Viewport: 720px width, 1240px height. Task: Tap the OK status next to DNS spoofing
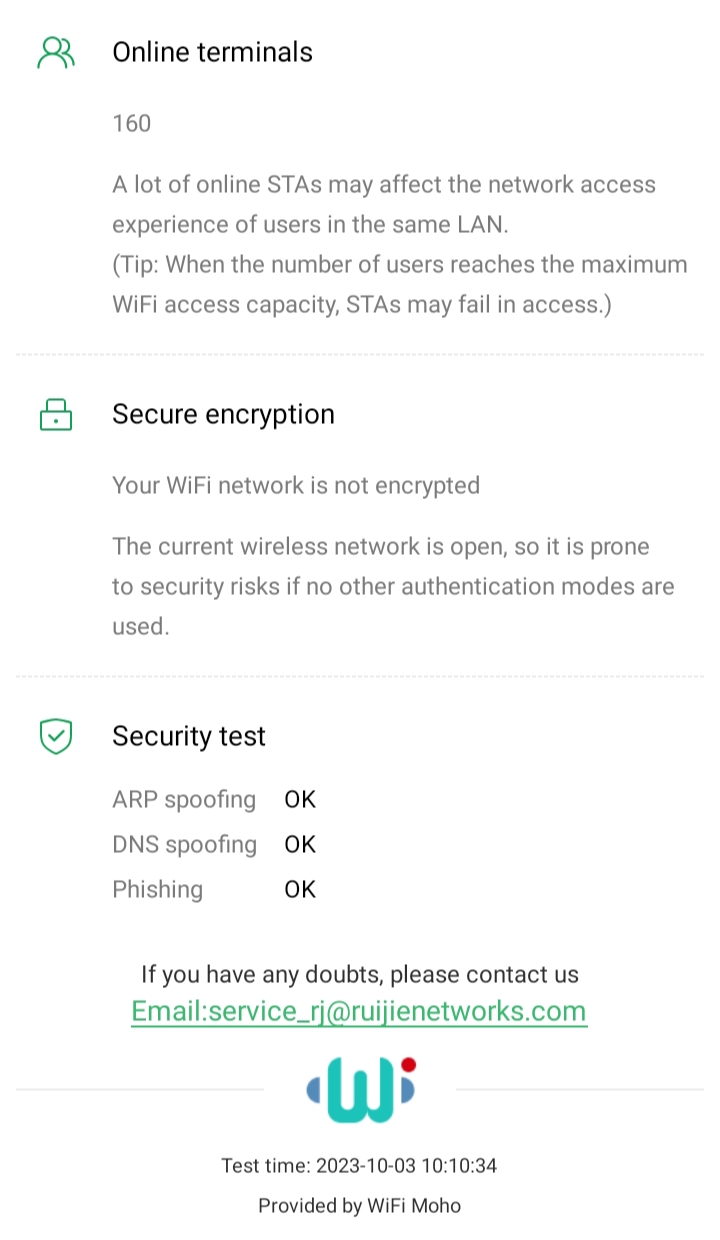click(300, 845)
